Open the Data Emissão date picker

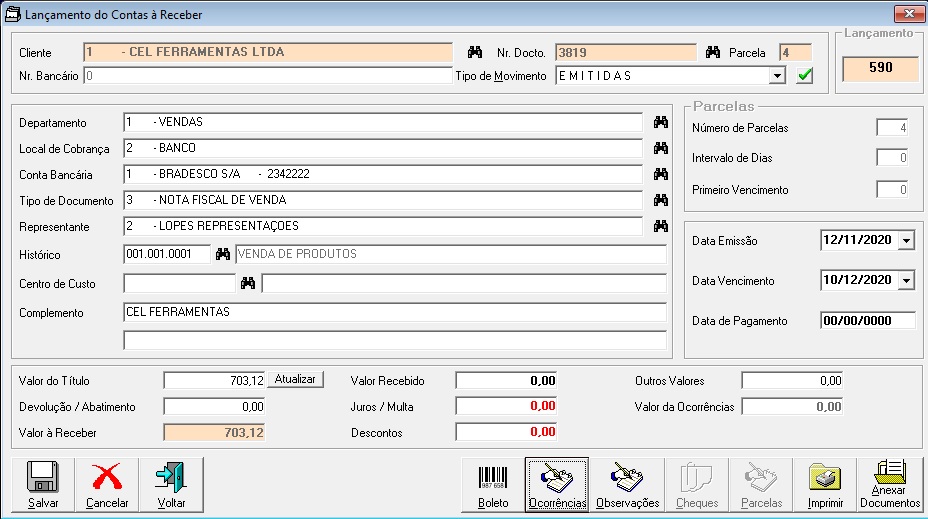click(x=906, y=241)
